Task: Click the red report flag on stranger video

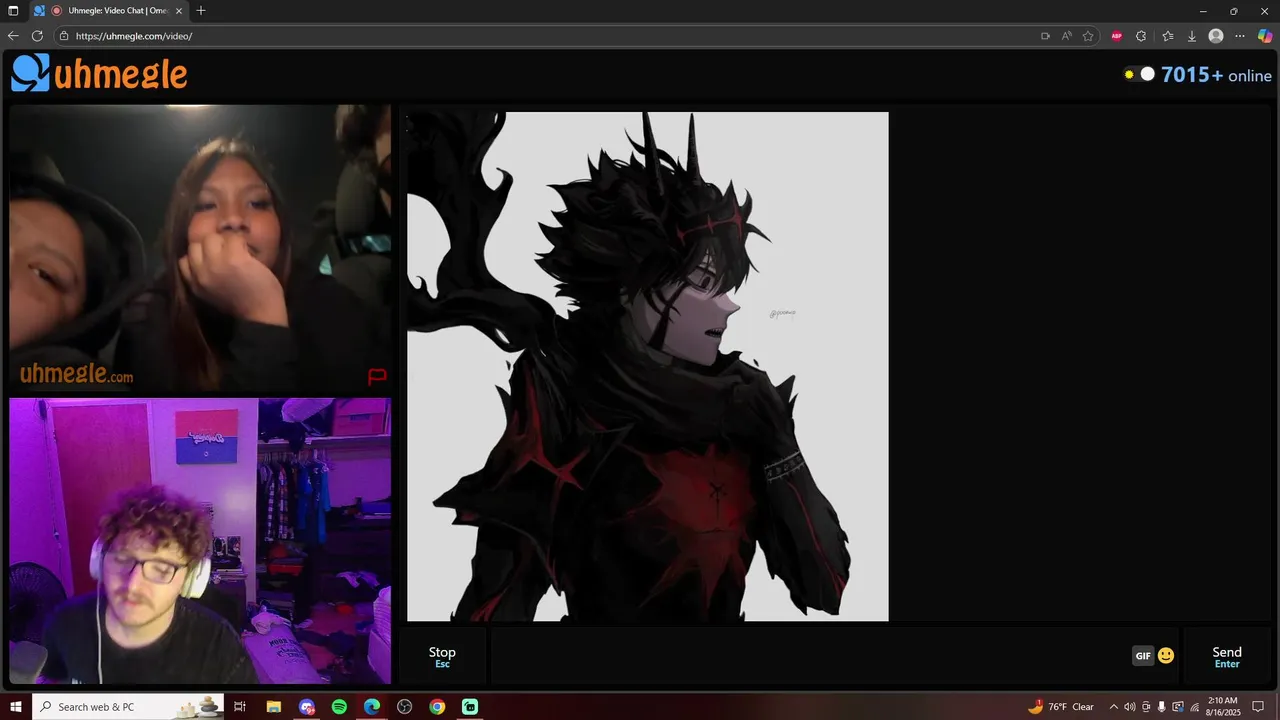Action: point(377,376)
